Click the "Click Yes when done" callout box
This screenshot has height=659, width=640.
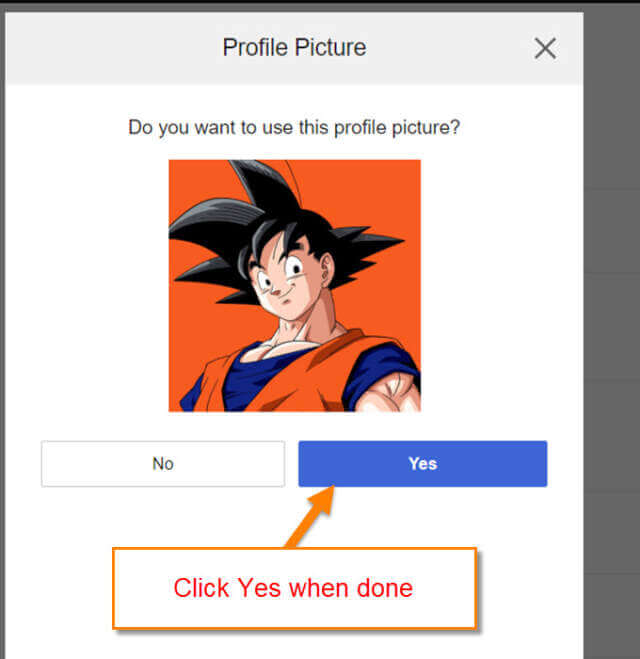coord(294,588)
